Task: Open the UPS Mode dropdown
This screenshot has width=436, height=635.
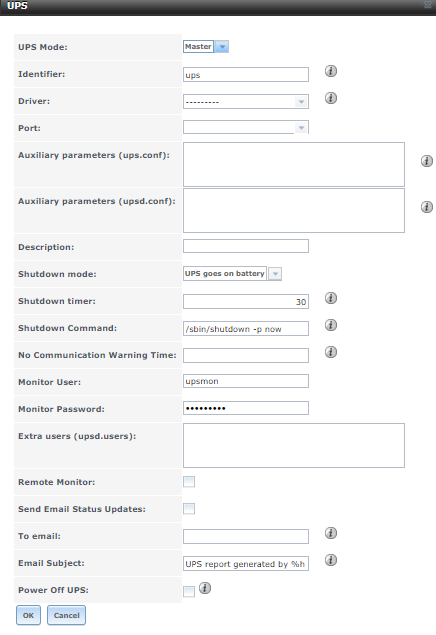Action: (206, 47)
